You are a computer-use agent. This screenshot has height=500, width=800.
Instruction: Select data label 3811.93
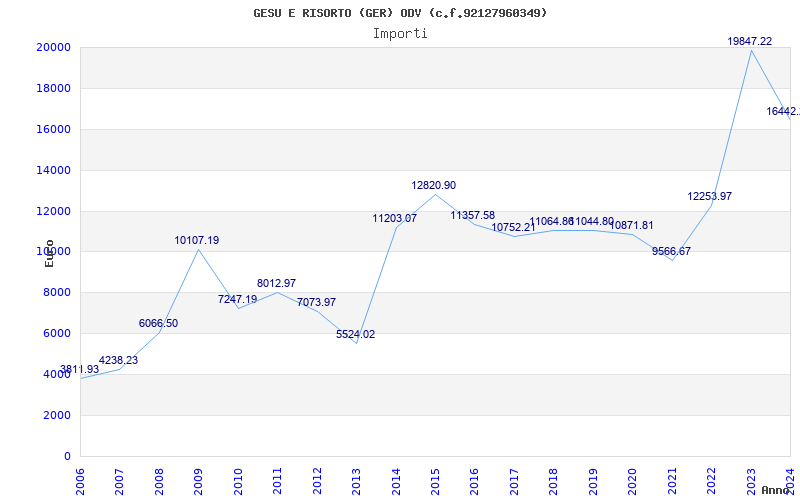pos(79,369)
